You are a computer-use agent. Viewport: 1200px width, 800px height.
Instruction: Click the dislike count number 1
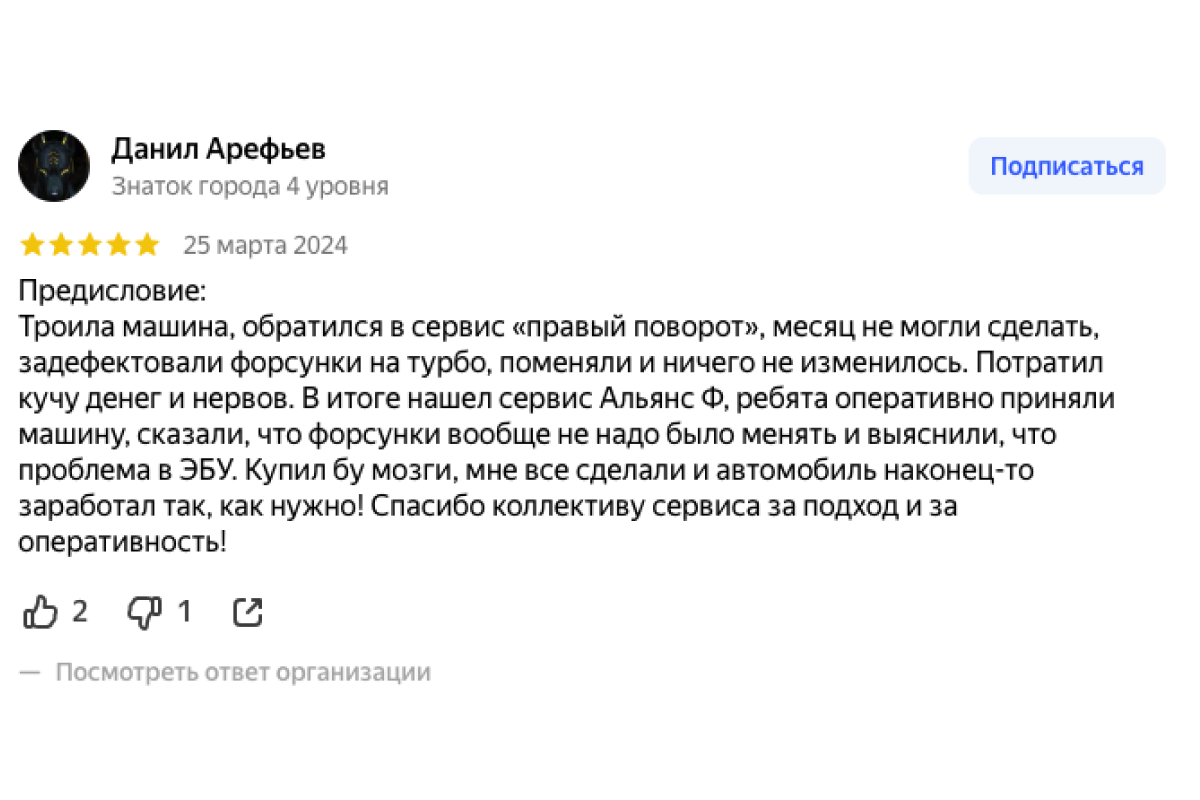[x=184, y=612]
